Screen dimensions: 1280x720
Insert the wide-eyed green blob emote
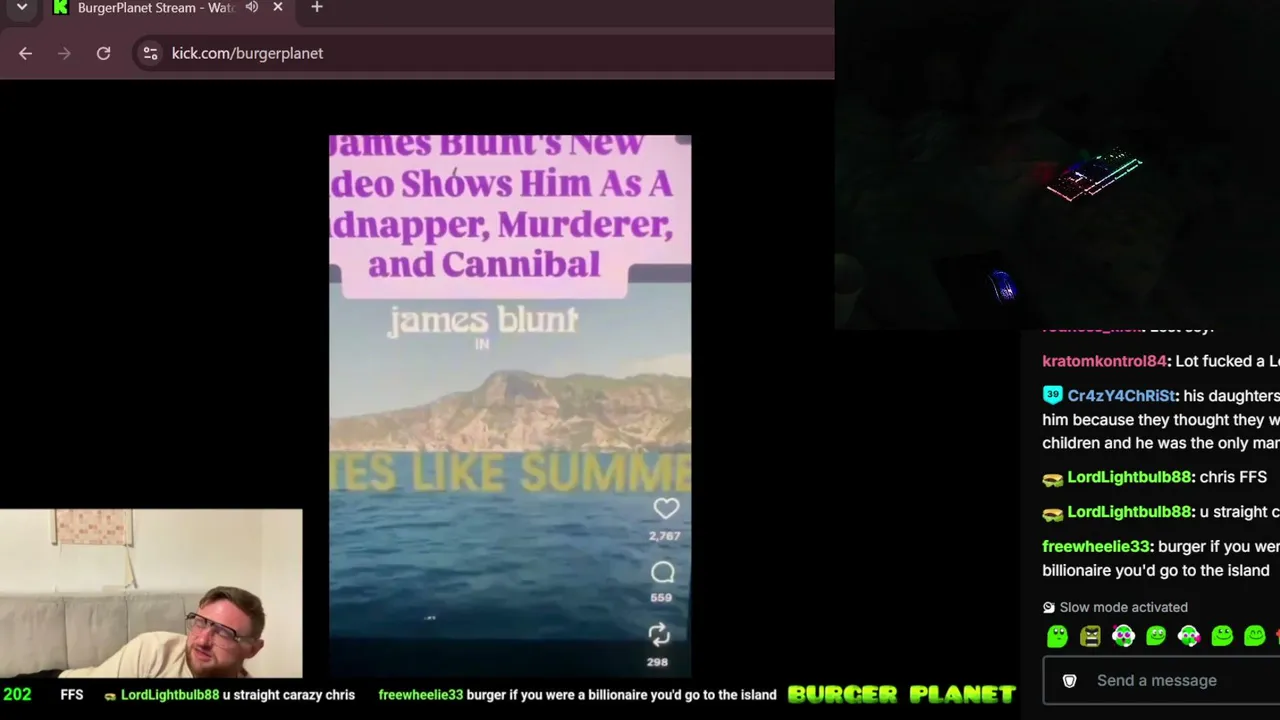[1057, 636]
